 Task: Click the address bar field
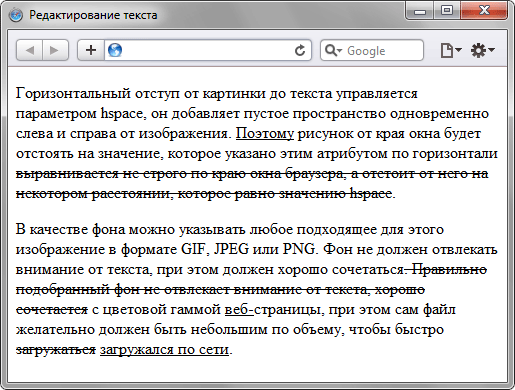208,50
